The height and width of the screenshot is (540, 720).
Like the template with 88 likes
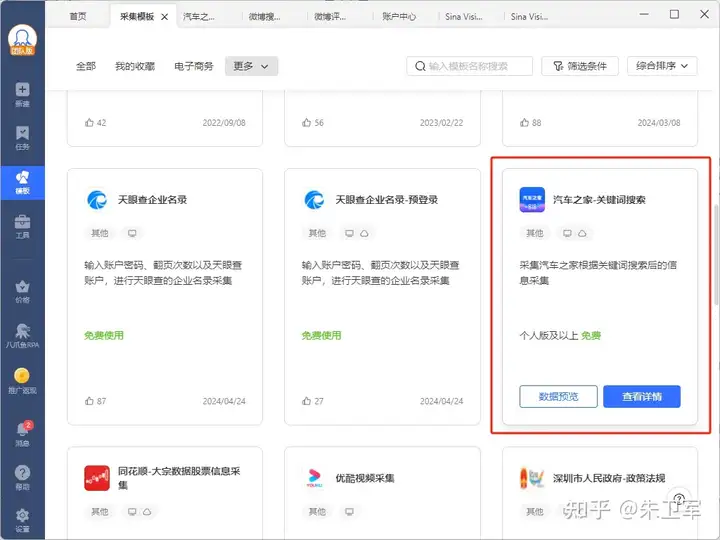[524, 122]
